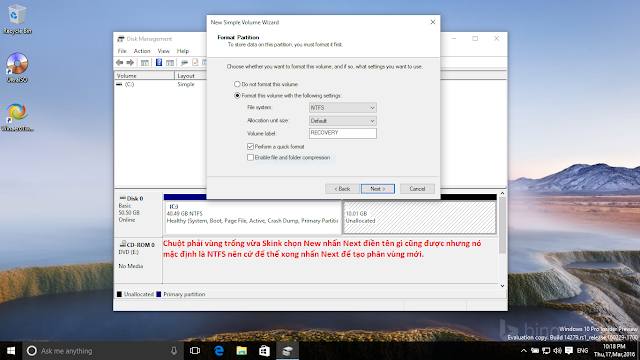Click the action pane icon right of Help
This screenshot has height=360, width=640.
pos(170,62)
